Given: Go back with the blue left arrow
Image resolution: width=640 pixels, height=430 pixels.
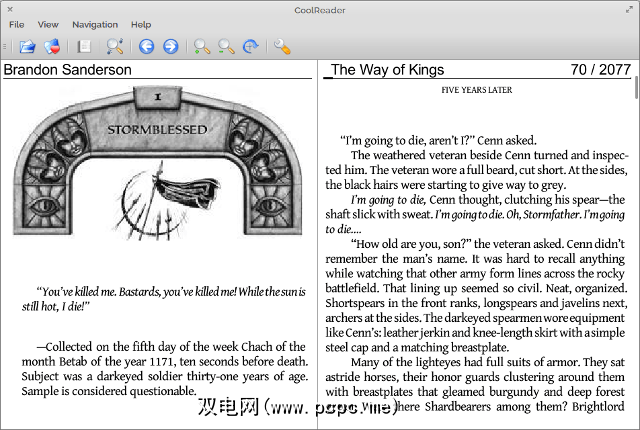Looking at the screenshot, I should coord(146,47).
